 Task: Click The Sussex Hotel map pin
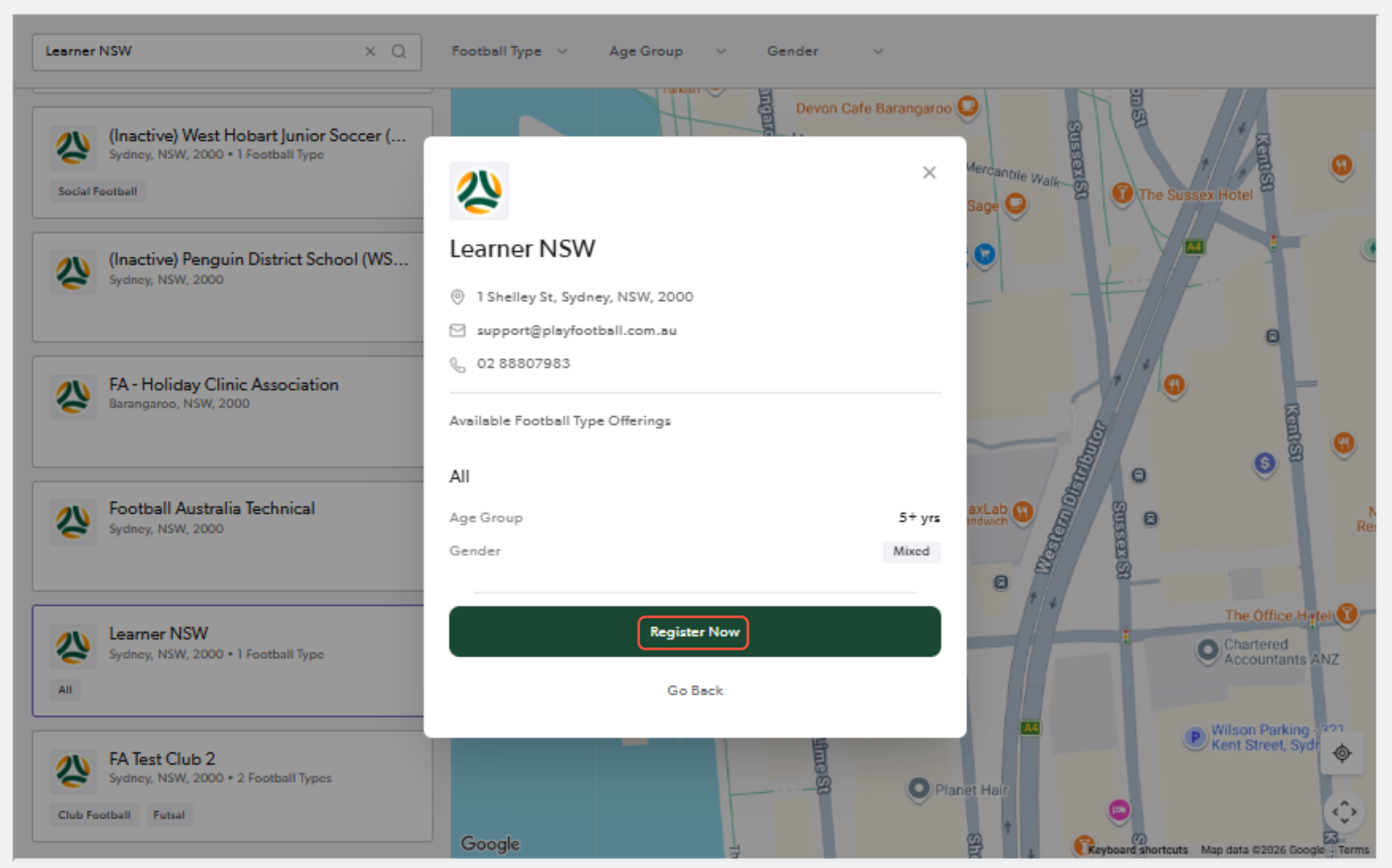tap(1122, 193)
